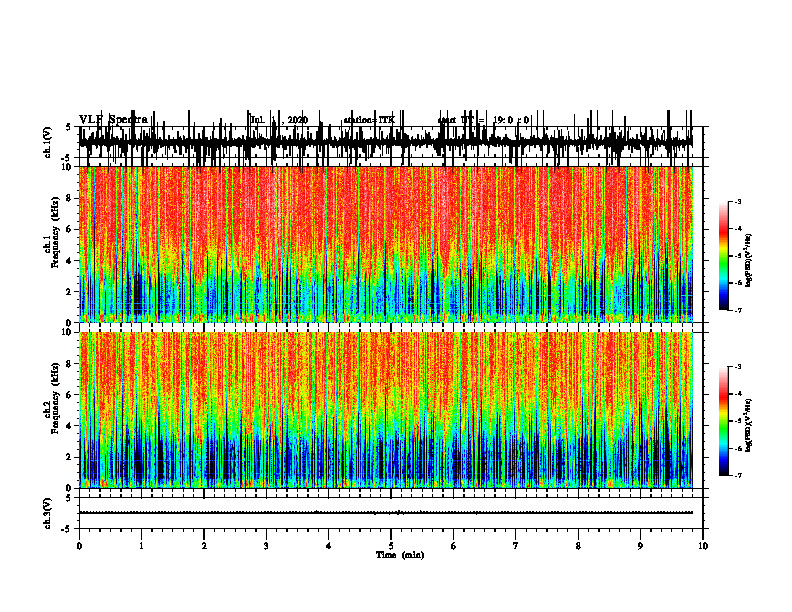Screen dimensions: 792x612
Task: Click the '-3' label on ch.2 color bar
Action: point(738,367)
